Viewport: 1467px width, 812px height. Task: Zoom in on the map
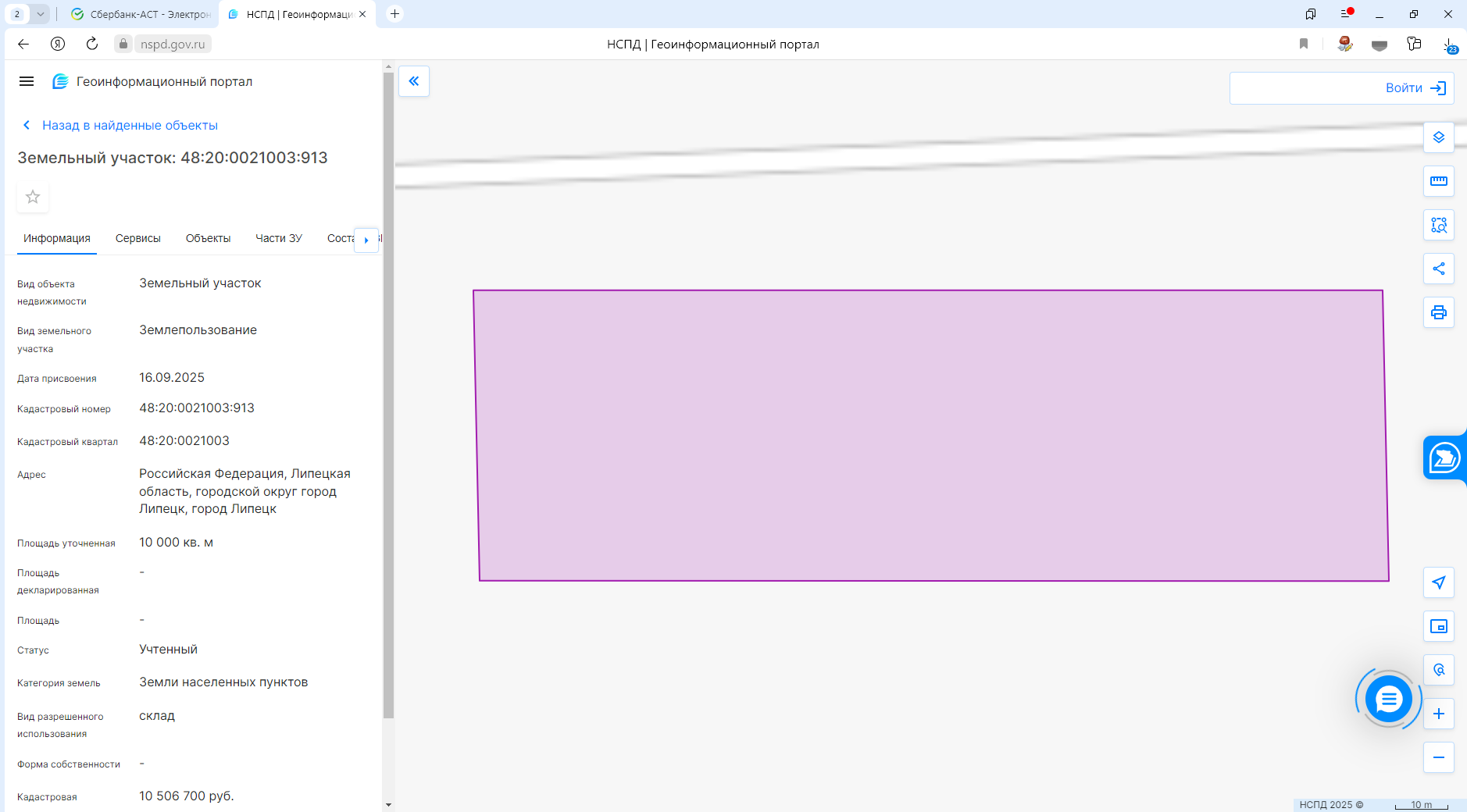click(1438, 714)
